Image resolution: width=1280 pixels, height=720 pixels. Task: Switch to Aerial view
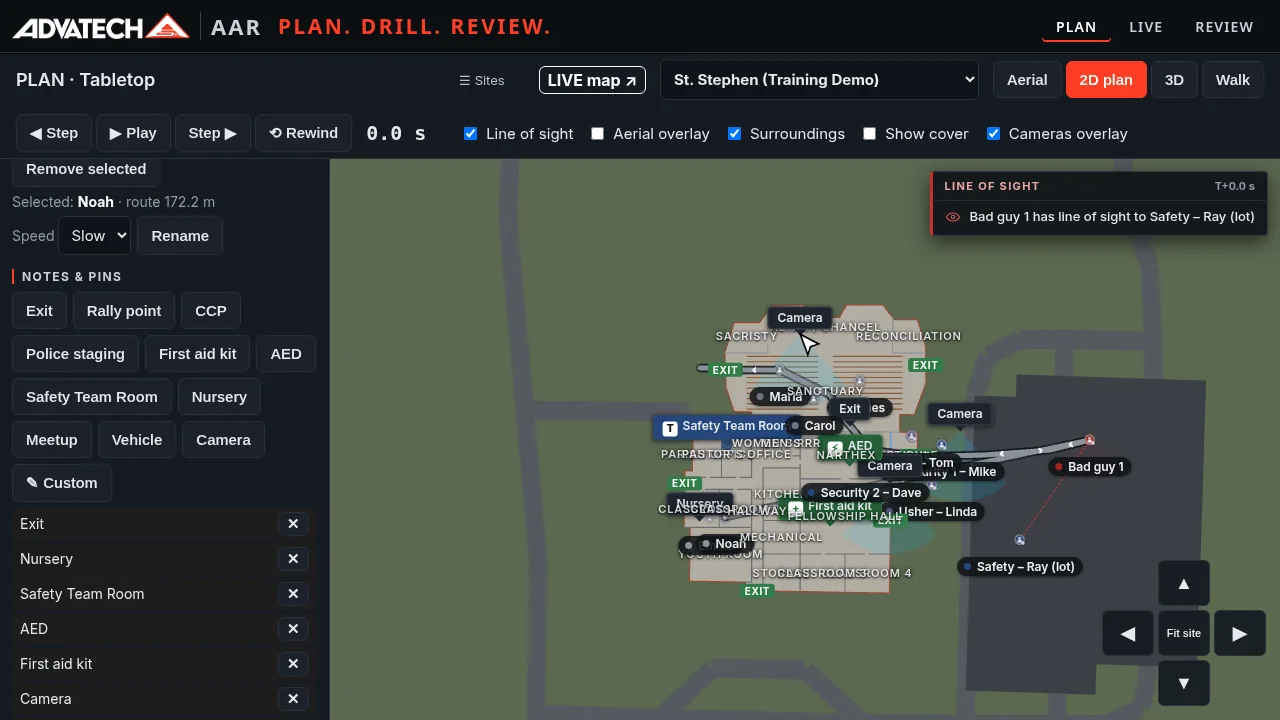(x=1027, y=80)
